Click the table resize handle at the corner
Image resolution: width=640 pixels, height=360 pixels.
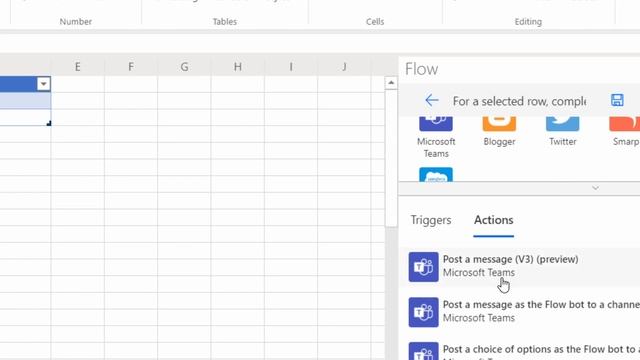[x=49, y=123]
